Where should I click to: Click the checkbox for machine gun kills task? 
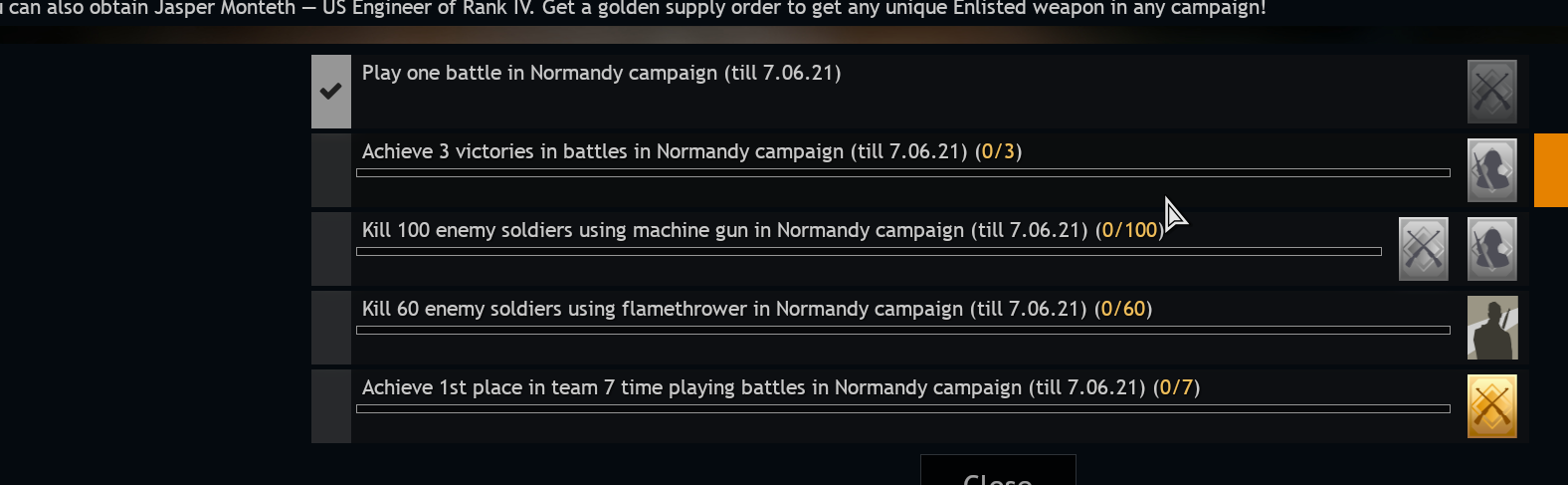pyautogui.click(x=331, y=249)
